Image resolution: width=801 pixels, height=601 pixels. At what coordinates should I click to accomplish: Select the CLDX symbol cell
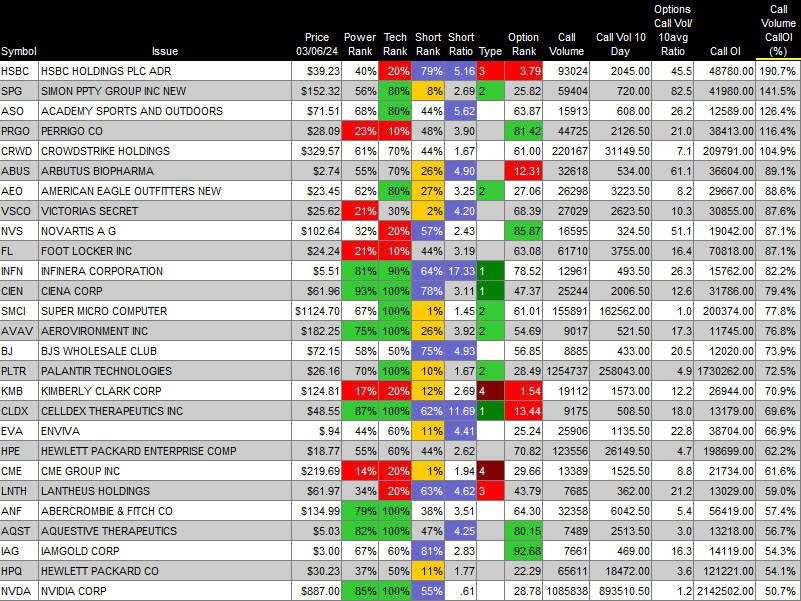click(x=19, y=410)
